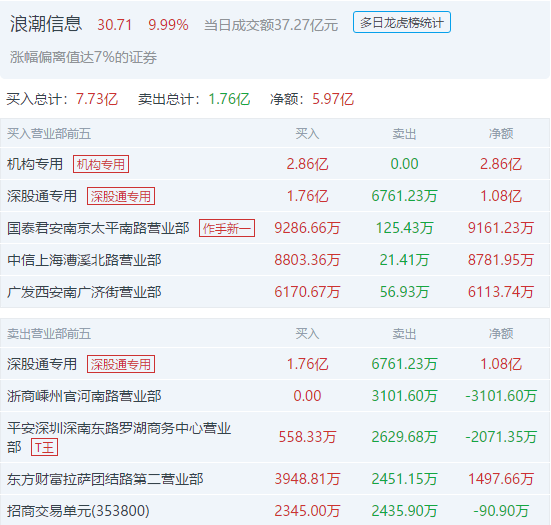Click the 卖出营业部前五 section header
This screenshot has width=551, height=525.
pos(49,333)
